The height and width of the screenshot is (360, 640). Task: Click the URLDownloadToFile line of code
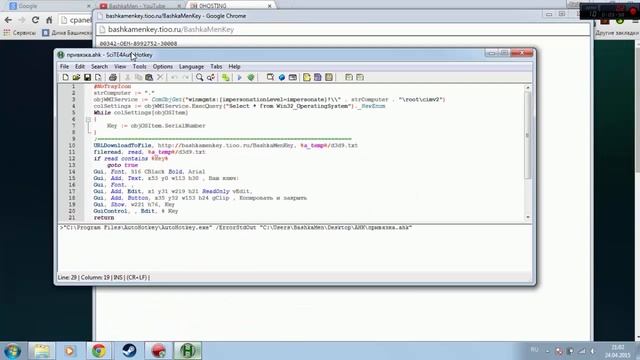tap(226, 145)
